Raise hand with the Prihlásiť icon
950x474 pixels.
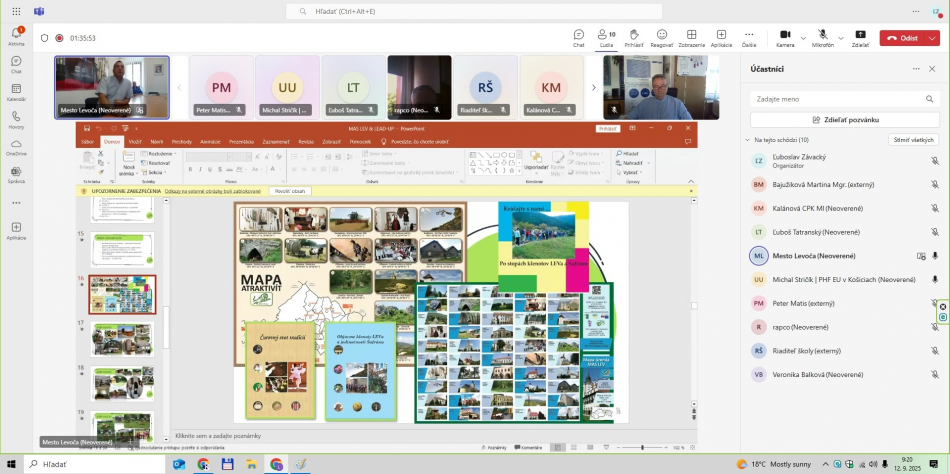point(634,35)
